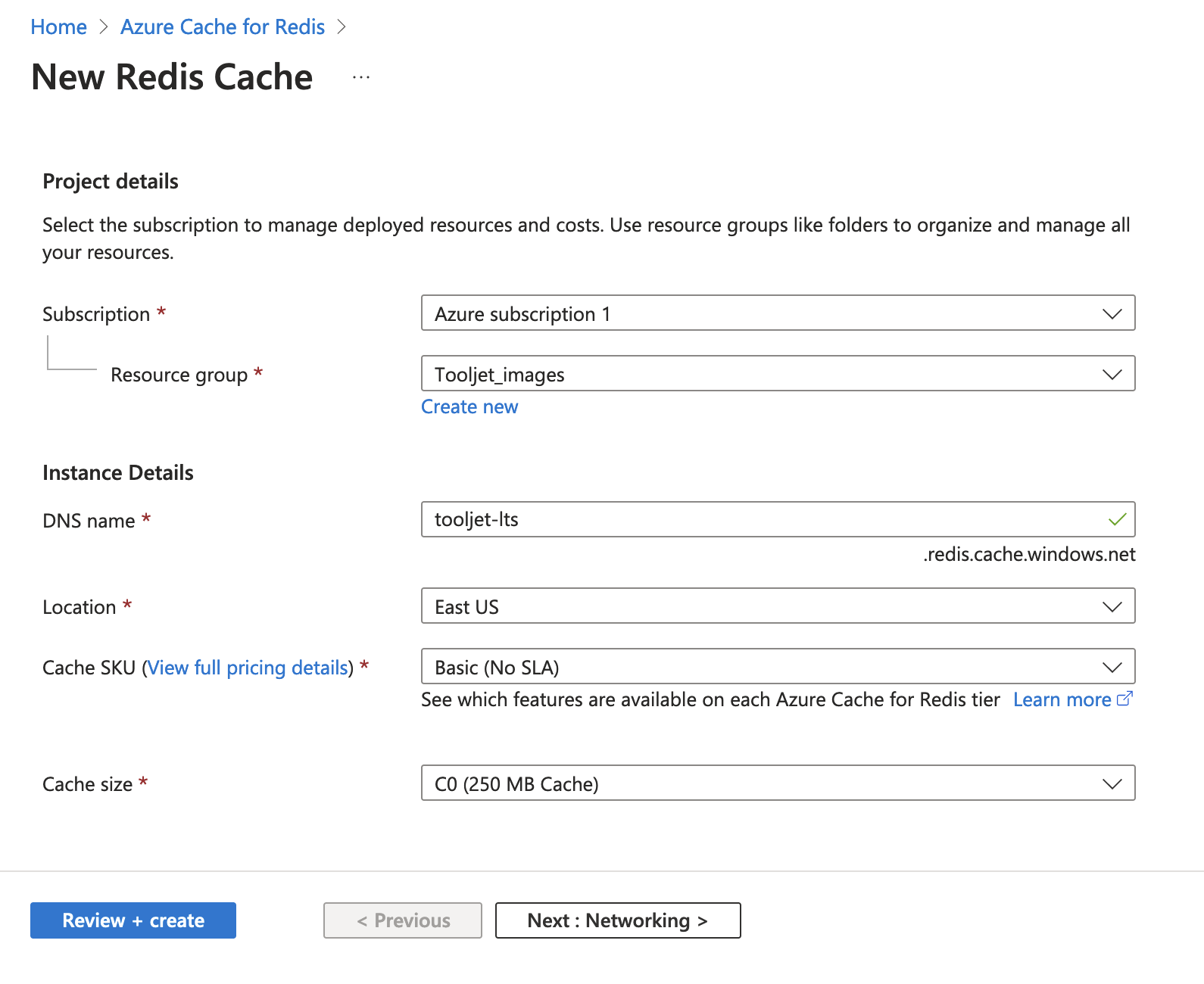The image size is (1204, 984).
Task: Open the Cache size dropdown
Action: (778, 783)
